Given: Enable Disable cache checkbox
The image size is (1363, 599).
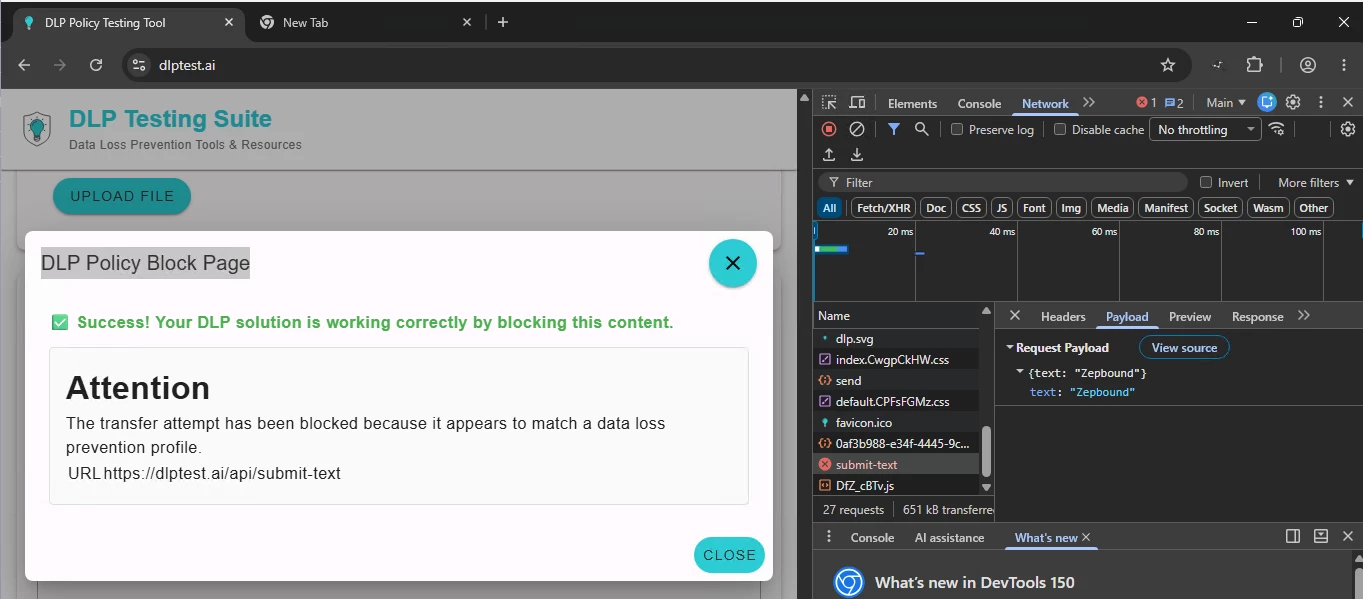Looking at the screenshot, I should (x=1060, y=129).
